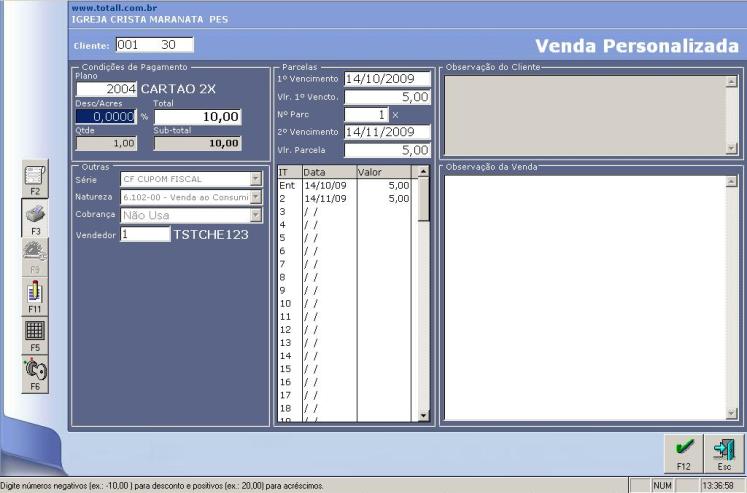Exit using the Esc door button
This screenshot has height=493, width=747.
coord(724,453)
